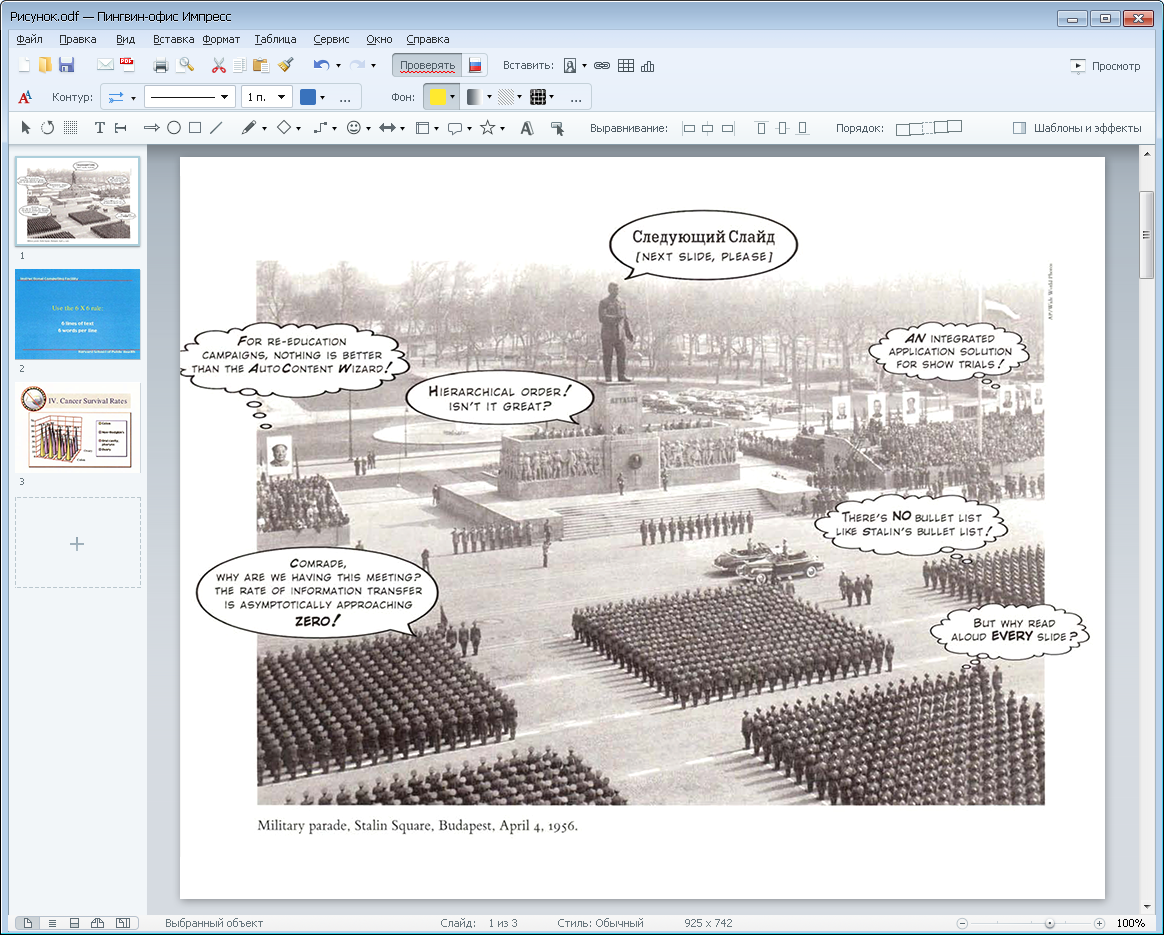Select the ellipse drawing tool
Viewport: 1164px width, 935px height.
point(173,128)
